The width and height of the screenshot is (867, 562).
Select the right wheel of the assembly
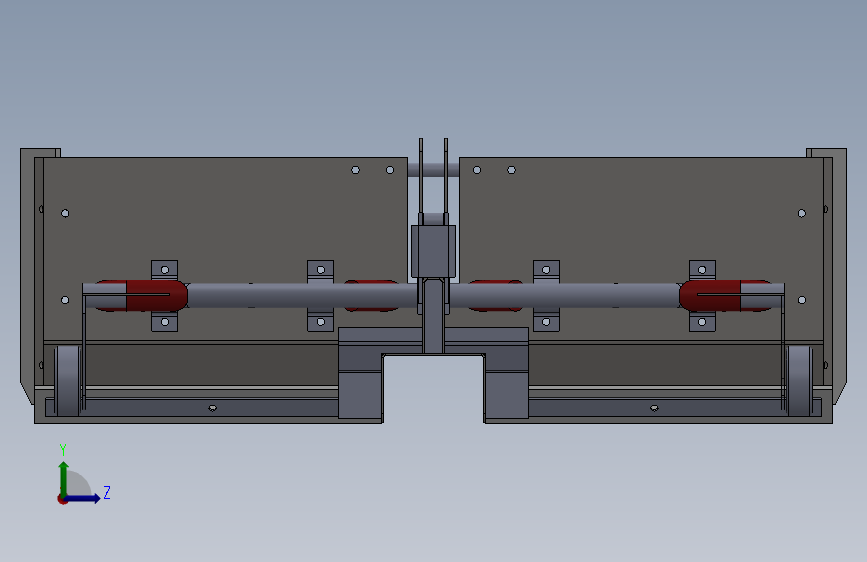coord(799,381)
